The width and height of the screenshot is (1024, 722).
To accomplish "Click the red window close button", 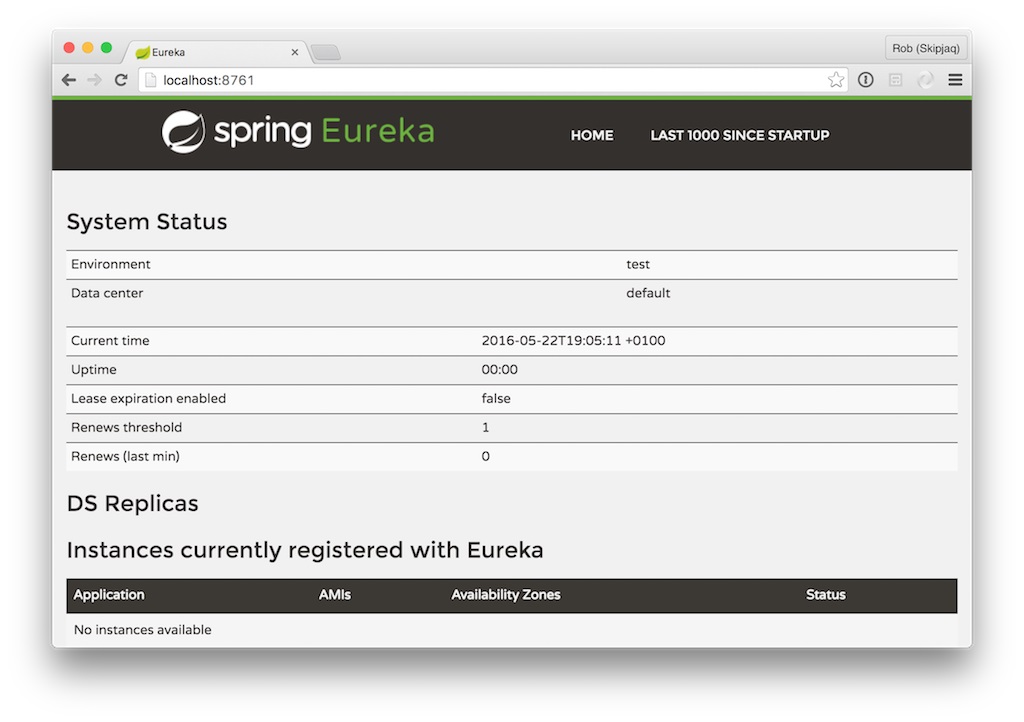I will point(69,48).
